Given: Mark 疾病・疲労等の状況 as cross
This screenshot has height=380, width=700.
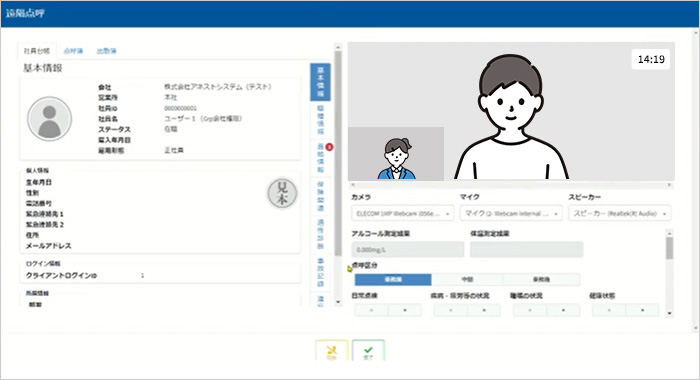Looking at the screenshot, I should pyautogui.click(x=484, y=310).
